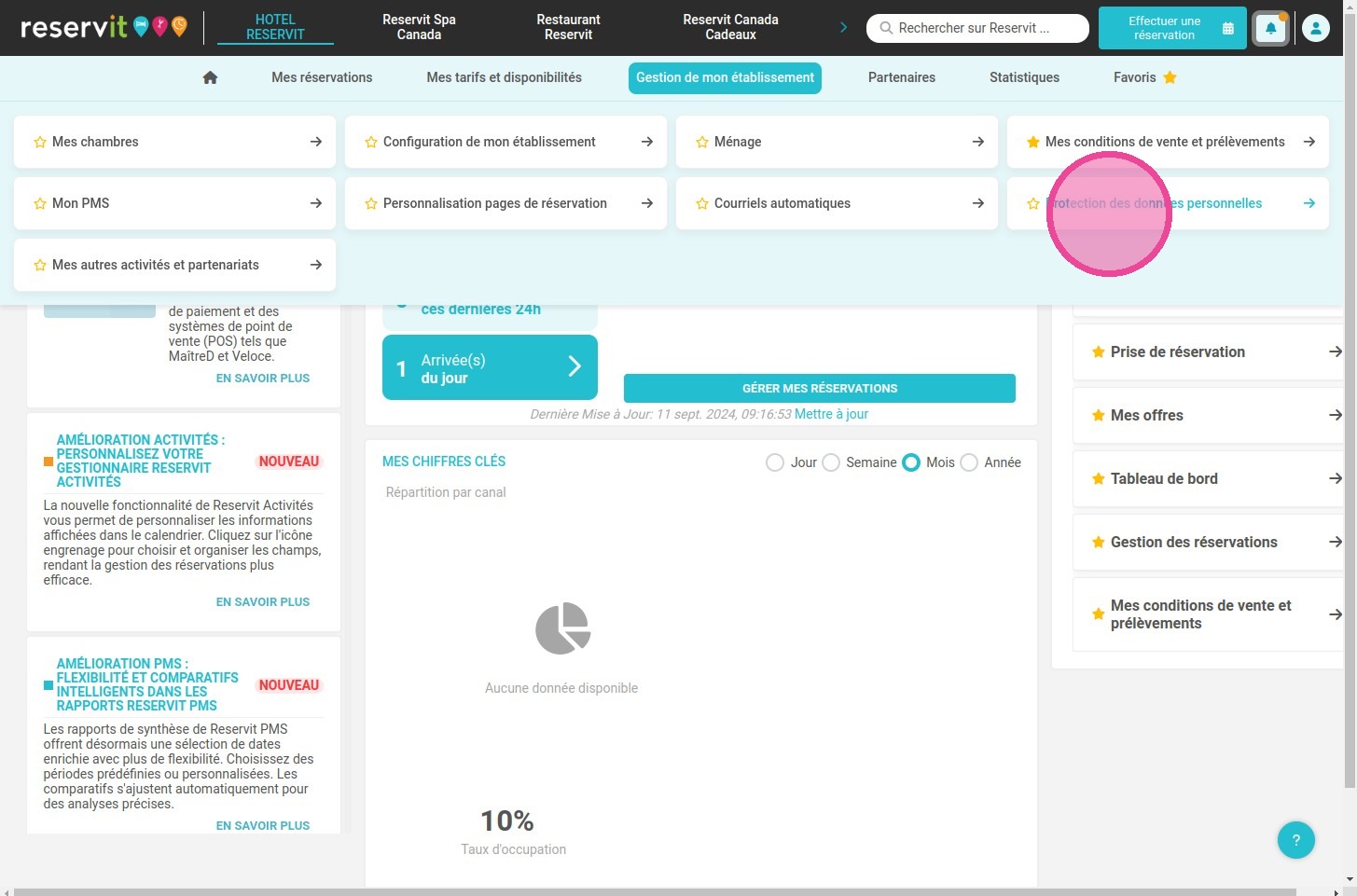
Task: Click the reservit logo
Action: coord(103,27)
